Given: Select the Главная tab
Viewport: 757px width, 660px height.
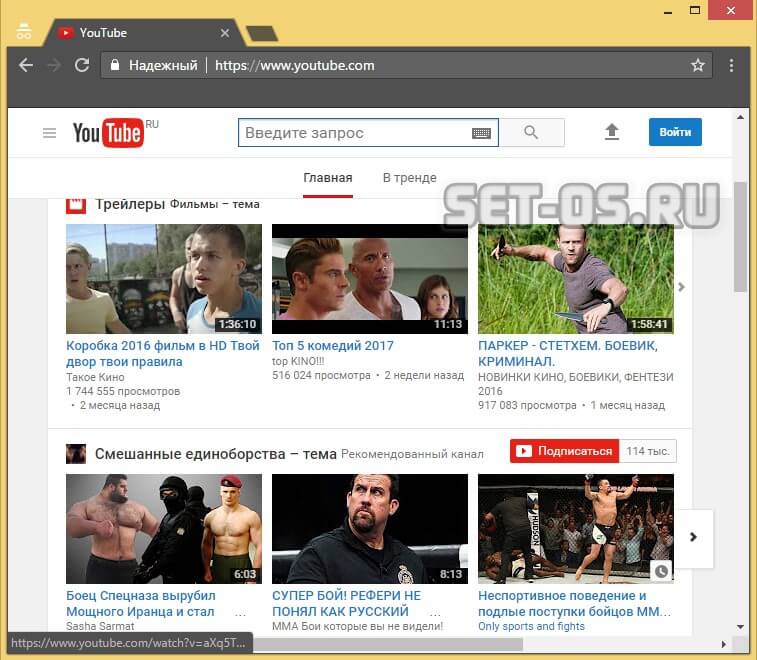Looking at the screenshot, I should pos(328,178).
